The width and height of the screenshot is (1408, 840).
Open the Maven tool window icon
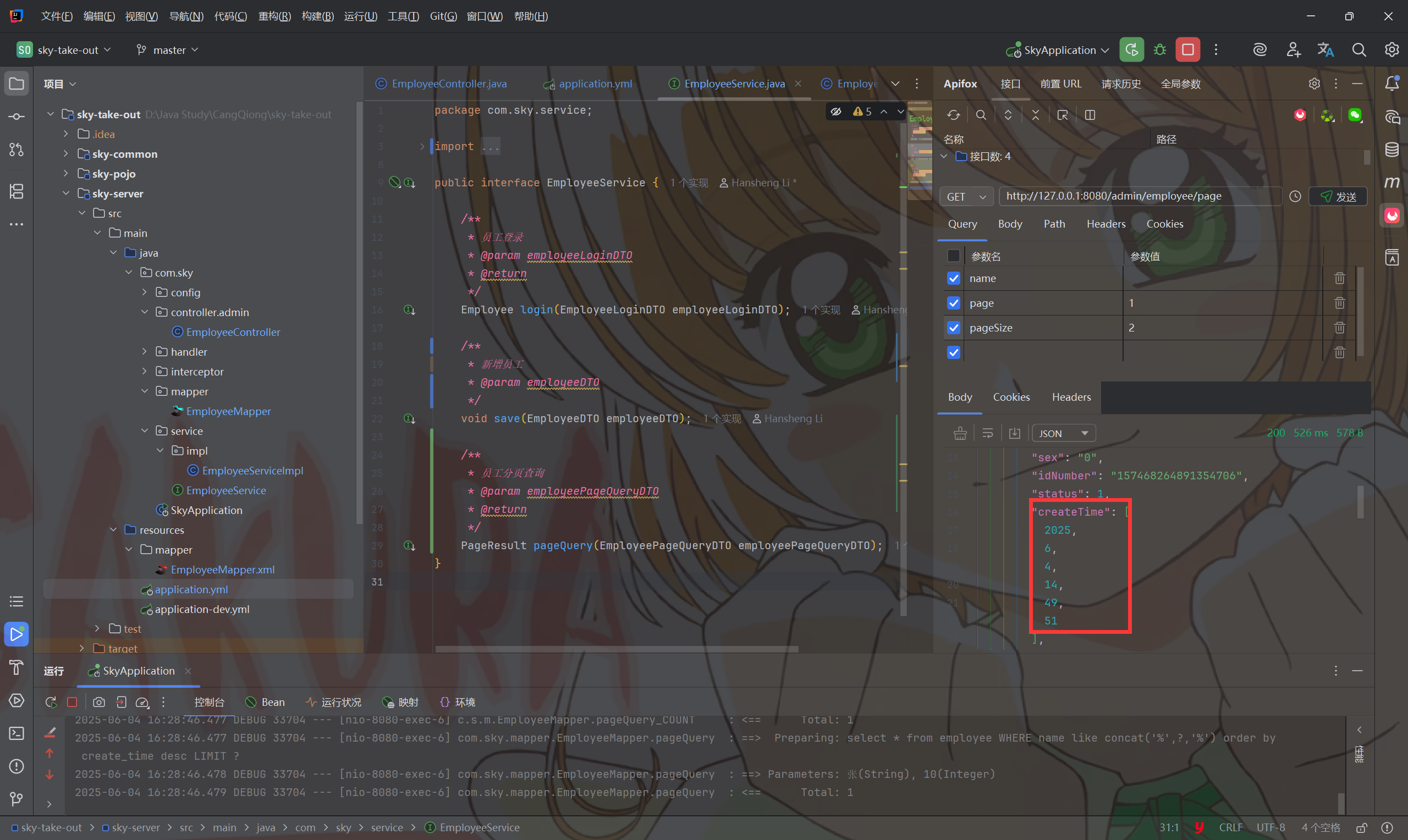(x=1391, y=183)
